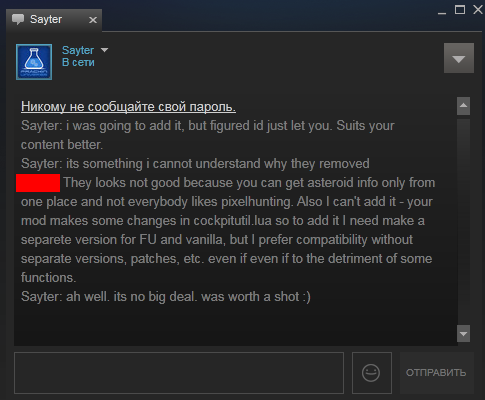
Task: Click the red redacted name block
Action: click(38, 183)
